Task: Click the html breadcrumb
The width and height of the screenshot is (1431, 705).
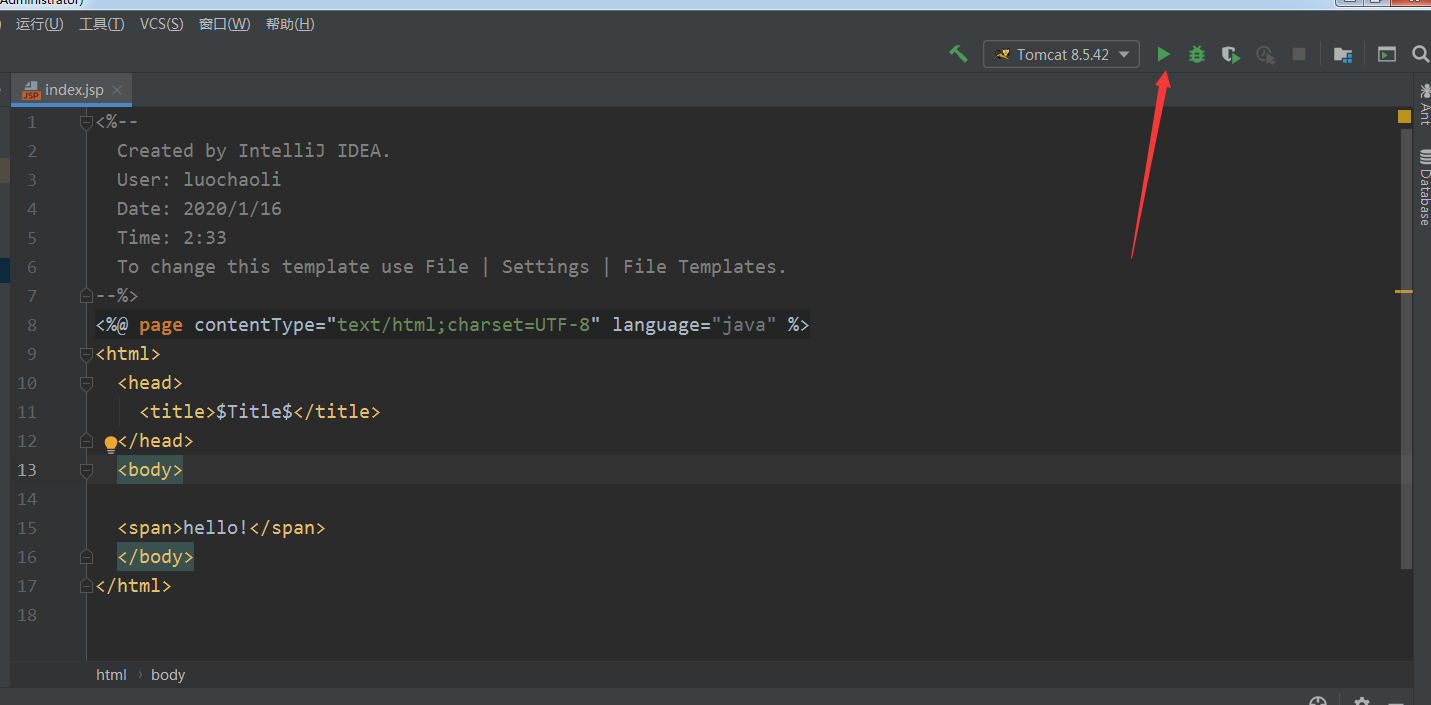Action: (111, 675)
